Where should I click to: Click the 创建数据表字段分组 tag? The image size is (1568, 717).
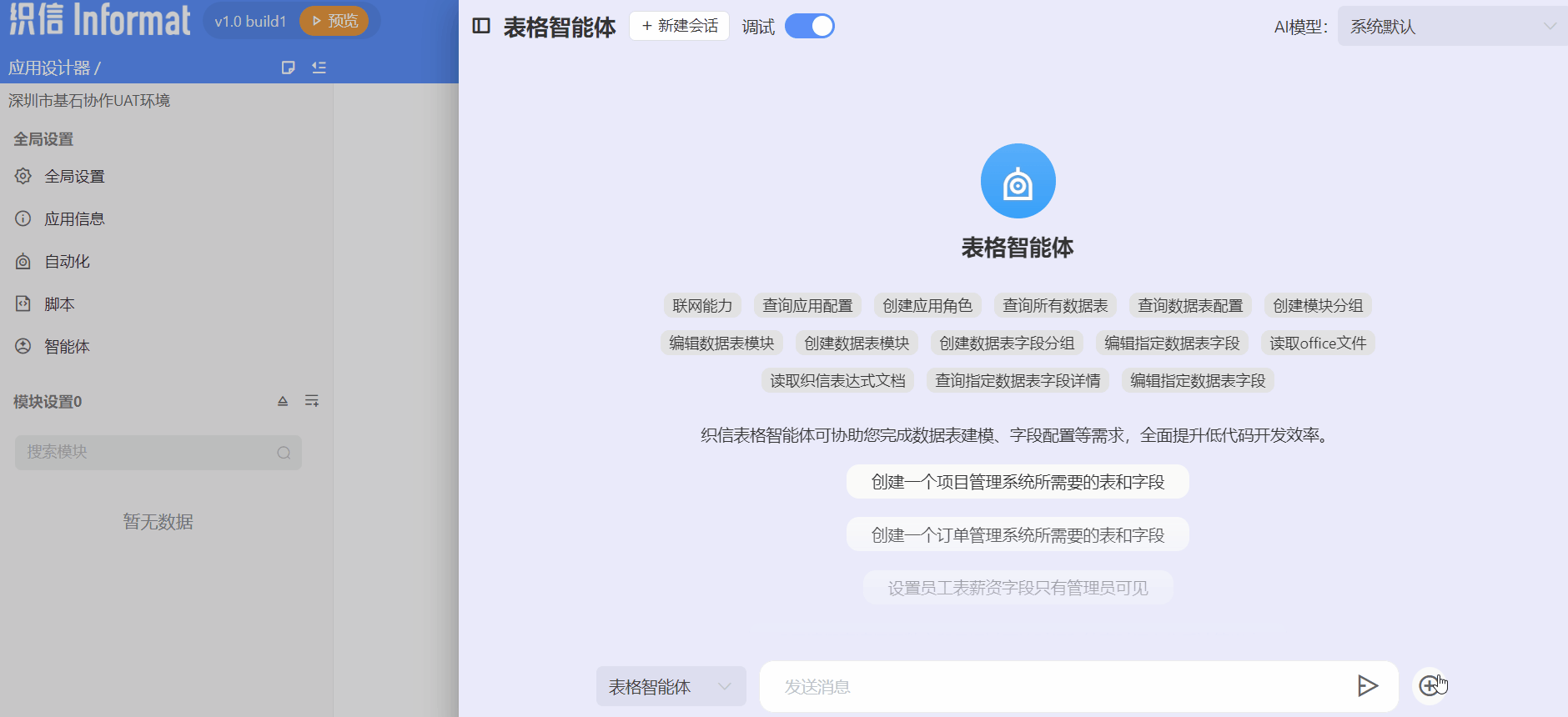coord(1007,343)
